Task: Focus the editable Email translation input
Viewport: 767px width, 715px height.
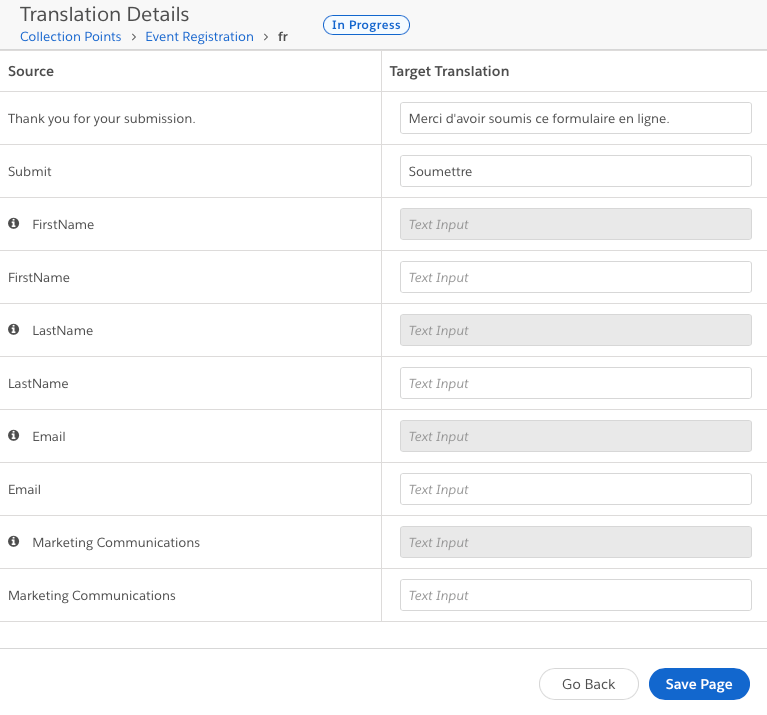Action: pos(575,489)
